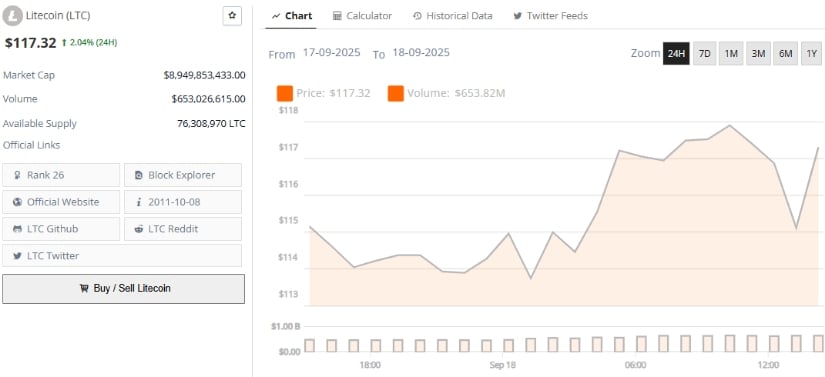Click the Official Links label
Screen dimensions: 825x377
tap(32, 145)
